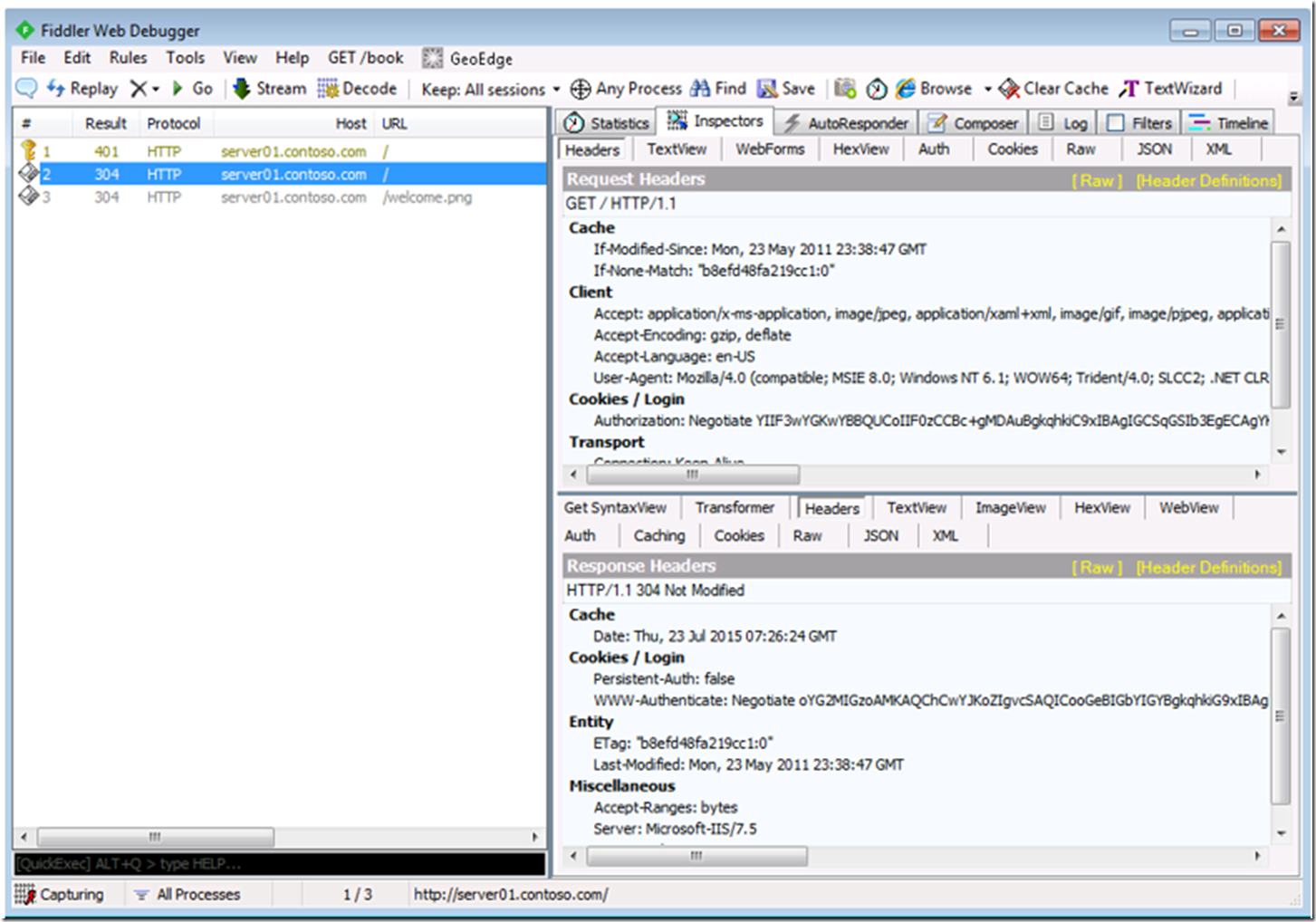Click response headers vertical scrollbar thumb
Screen dimensions: 1316x922
[x=1281, y=716]
